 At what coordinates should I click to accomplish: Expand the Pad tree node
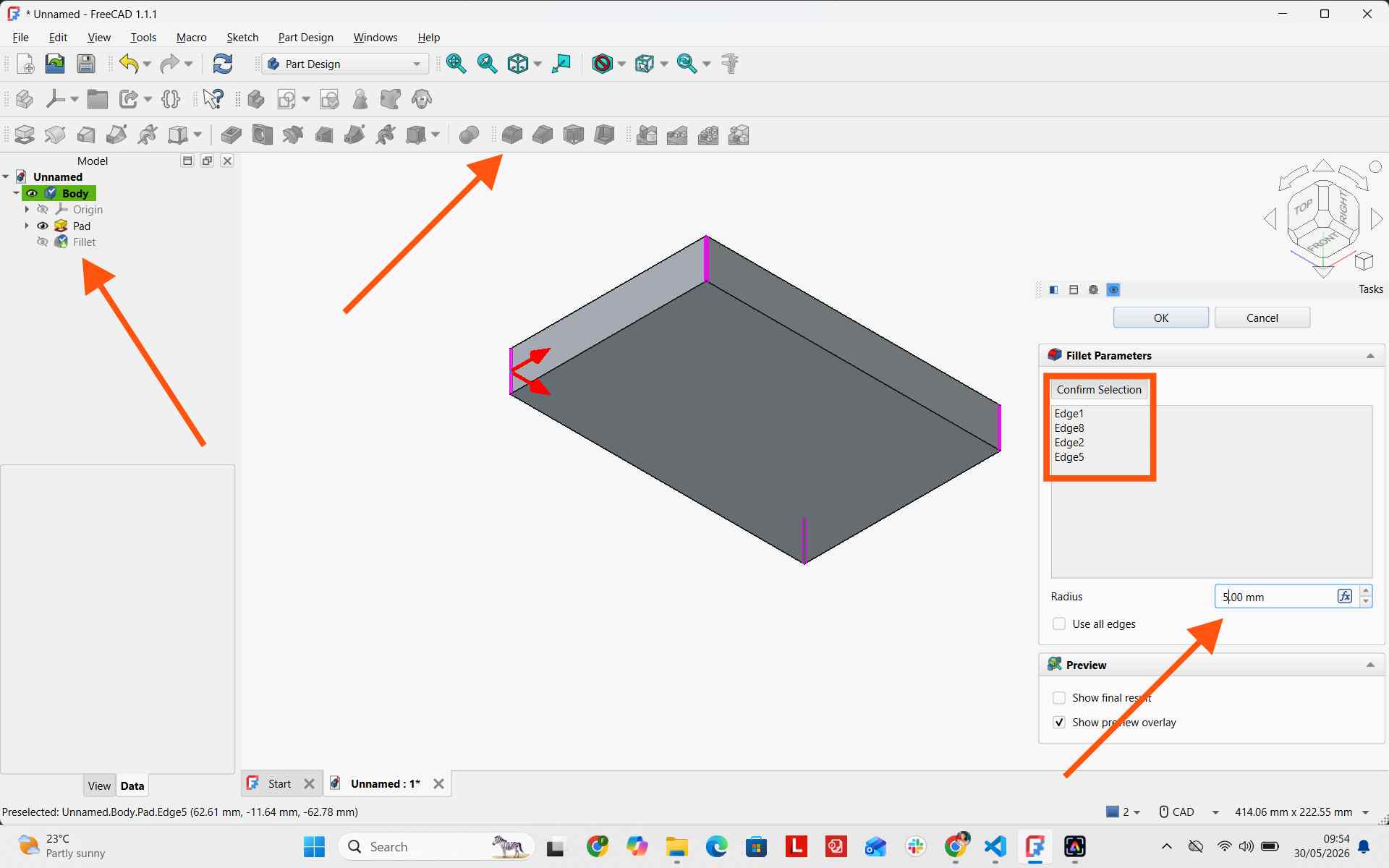pyautogui.click(x=27, y=226)
